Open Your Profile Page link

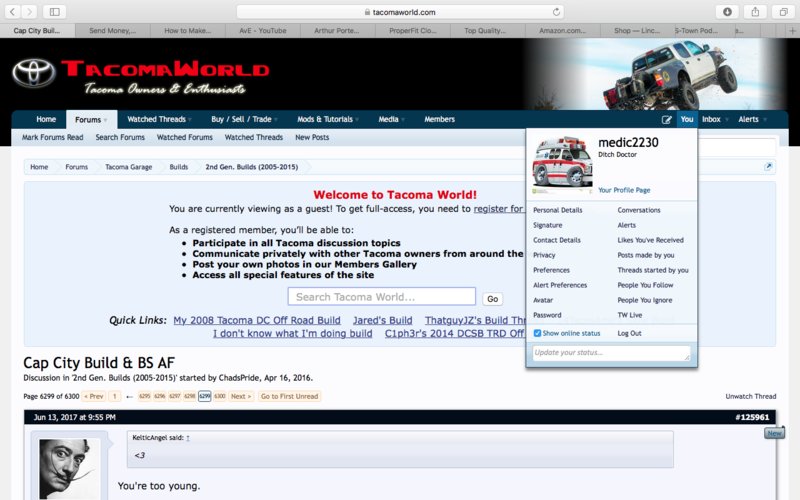(x=624, y=190)
